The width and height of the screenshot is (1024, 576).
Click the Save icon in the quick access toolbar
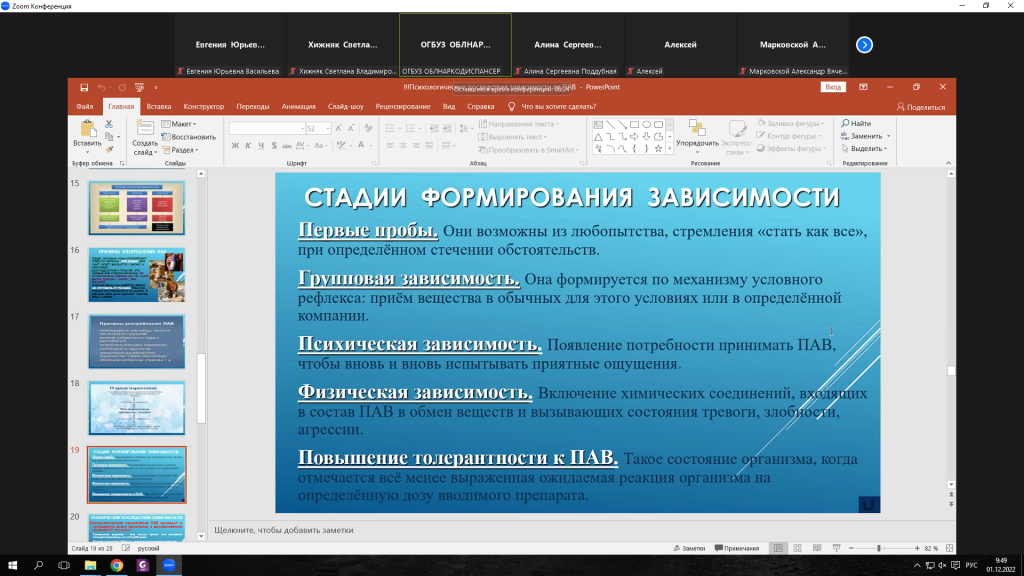coord(84,88)
